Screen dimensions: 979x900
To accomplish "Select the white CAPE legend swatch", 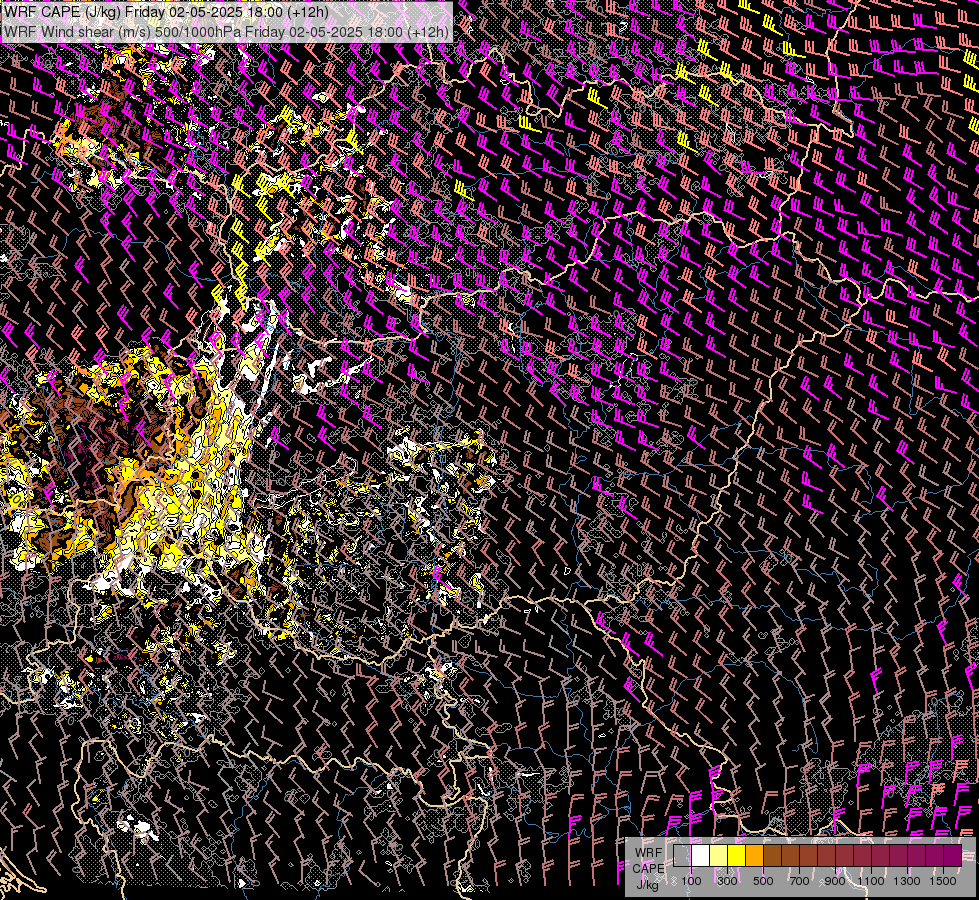I will pos(701,855).
